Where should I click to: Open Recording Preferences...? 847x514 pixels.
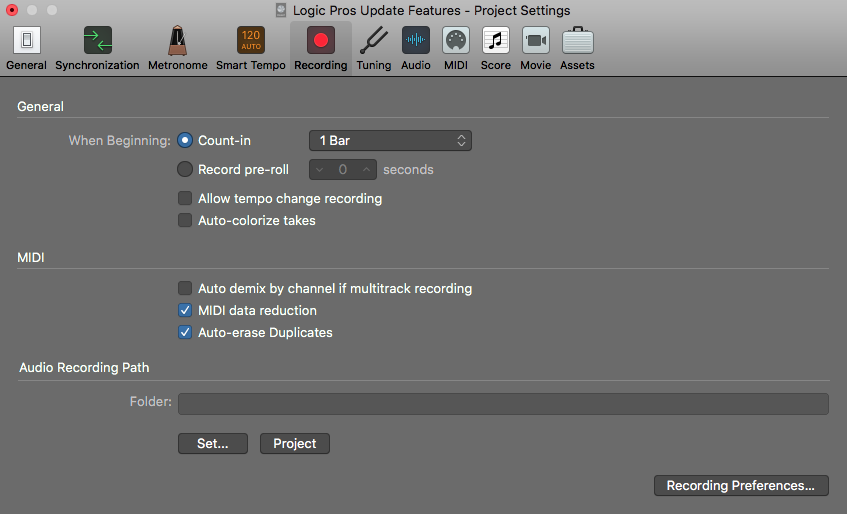pos(741,486)
